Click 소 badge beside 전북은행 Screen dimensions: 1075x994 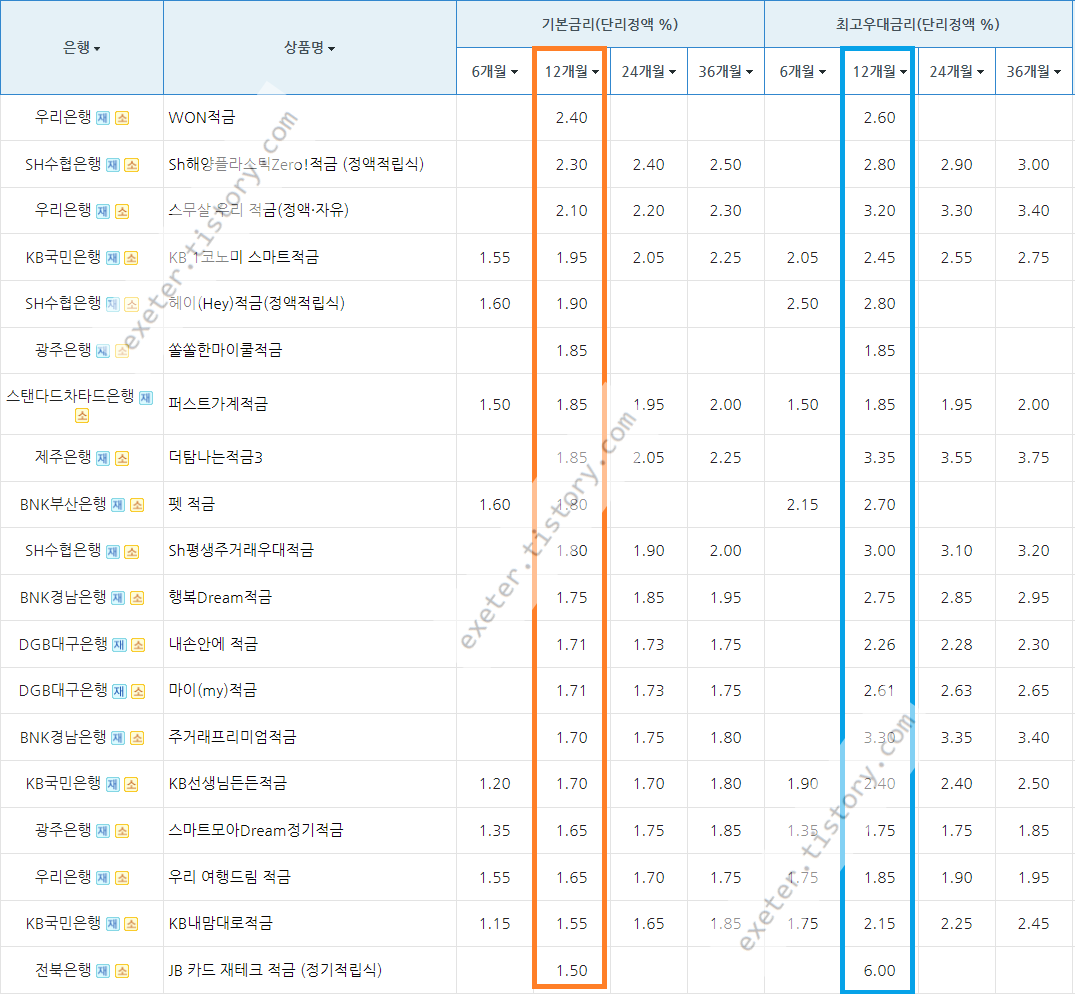pyautogui.click(x=122, y=971)
